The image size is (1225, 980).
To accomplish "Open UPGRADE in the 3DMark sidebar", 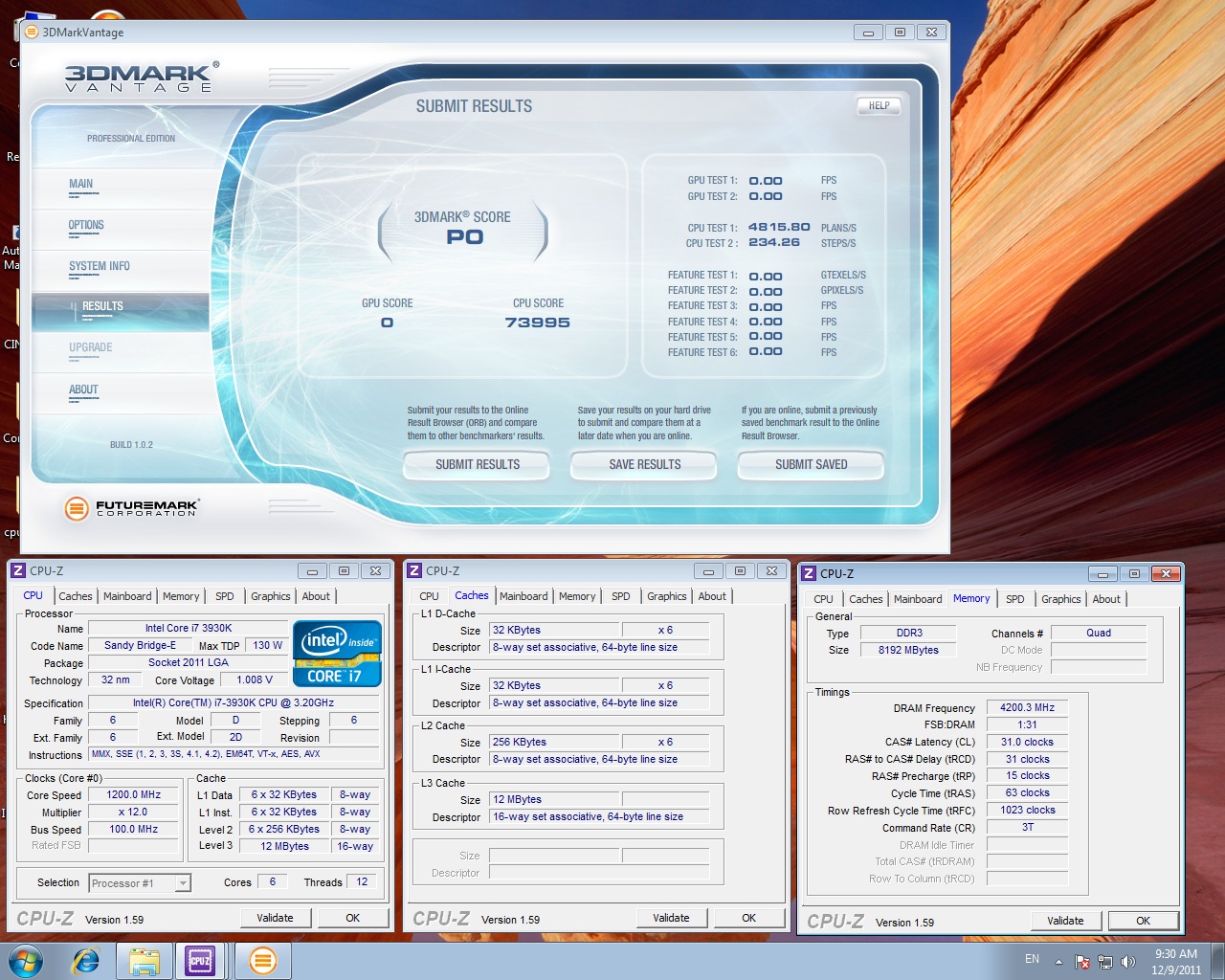I will [91, 347].
